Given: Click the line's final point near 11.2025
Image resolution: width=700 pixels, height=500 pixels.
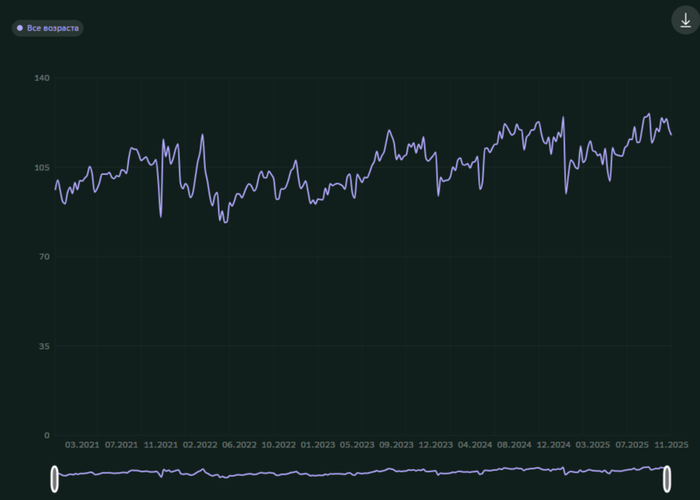Looking at the screenshot, I should [x=671, y=134].
